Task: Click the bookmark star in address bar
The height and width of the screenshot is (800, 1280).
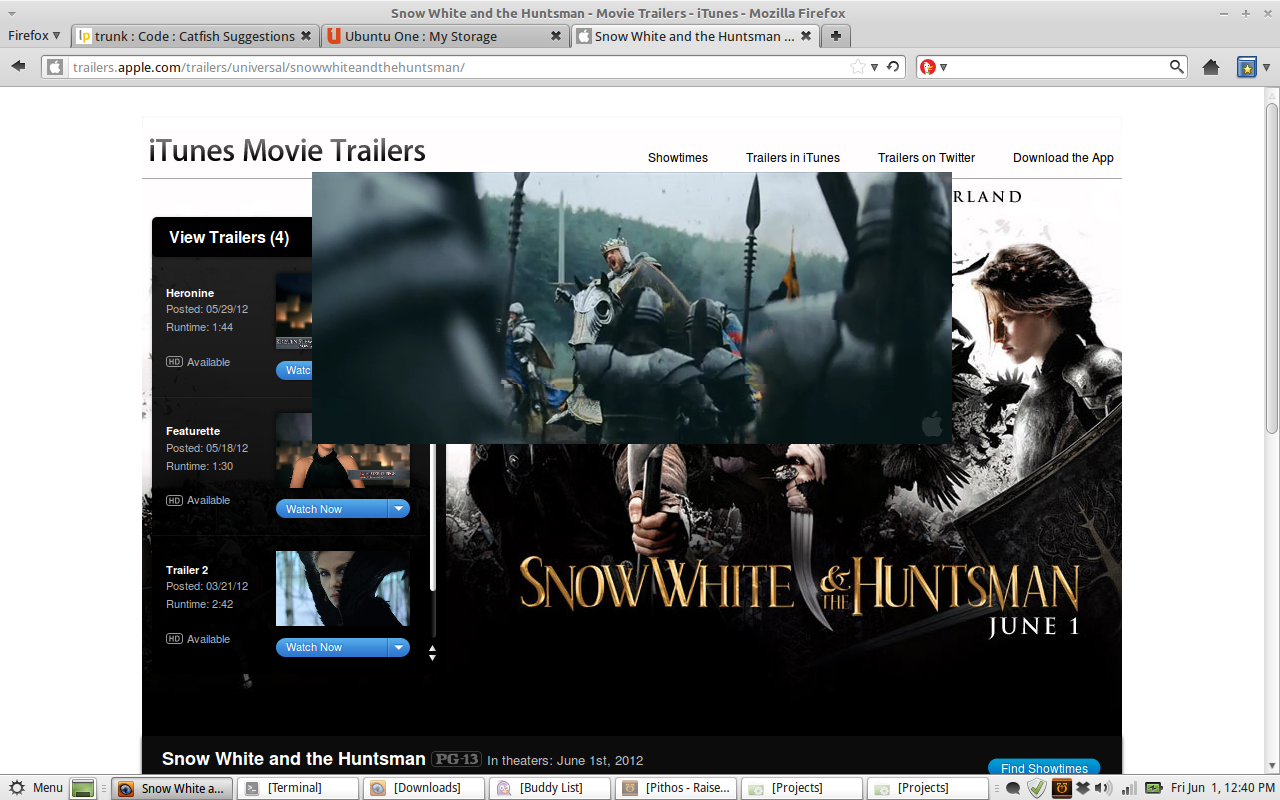Action: (857, 67)
